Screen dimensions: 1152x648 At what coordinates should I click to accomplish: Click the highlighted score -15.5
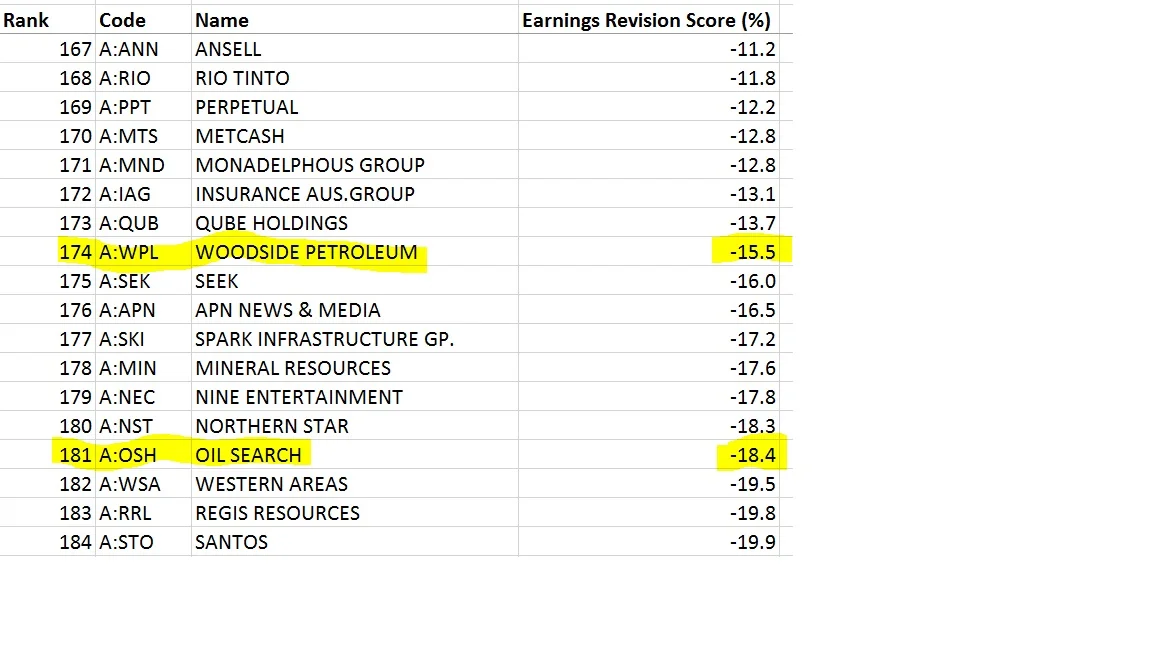tap(752, 252)
